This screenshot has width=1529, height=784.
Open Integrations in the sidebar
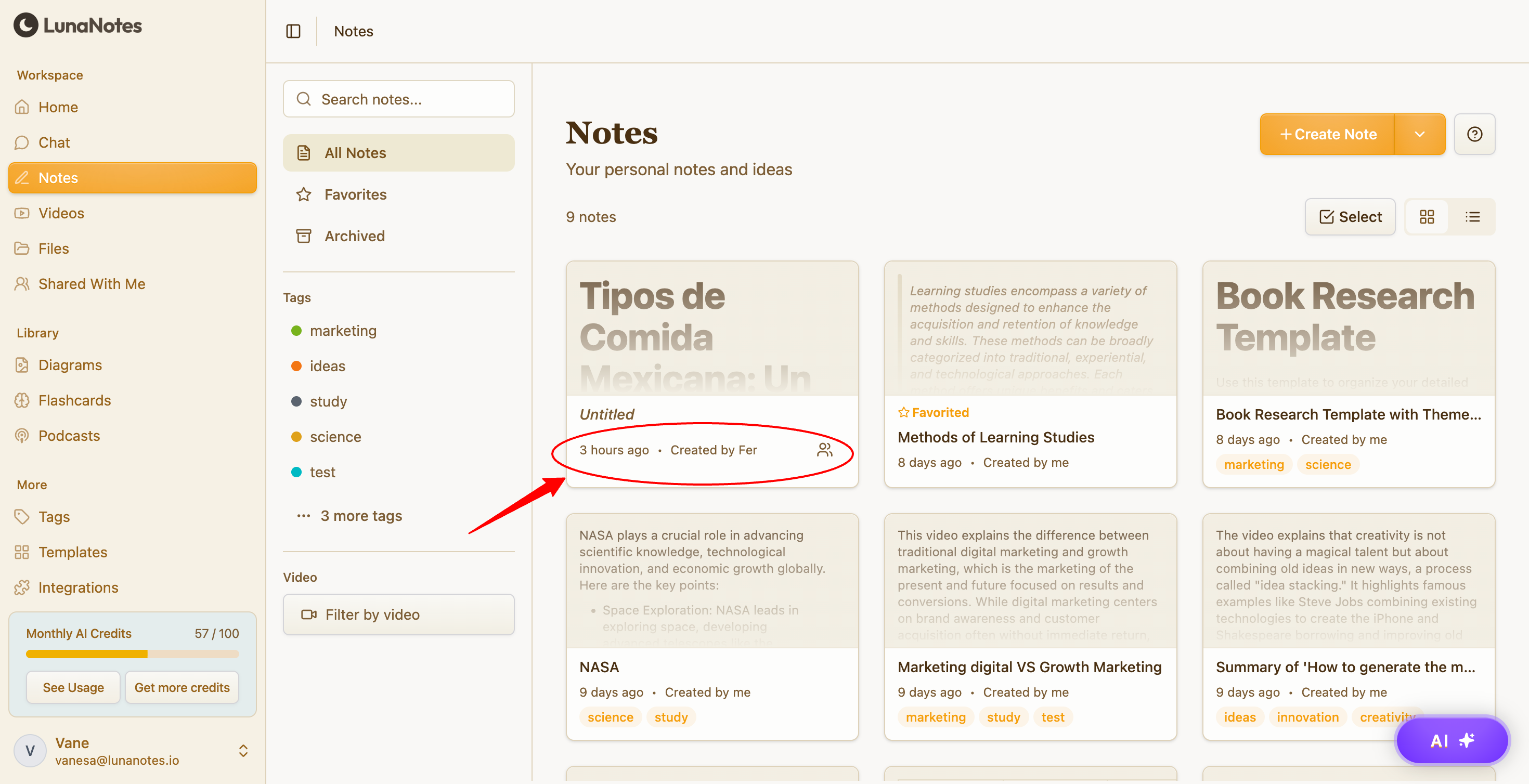78,587
